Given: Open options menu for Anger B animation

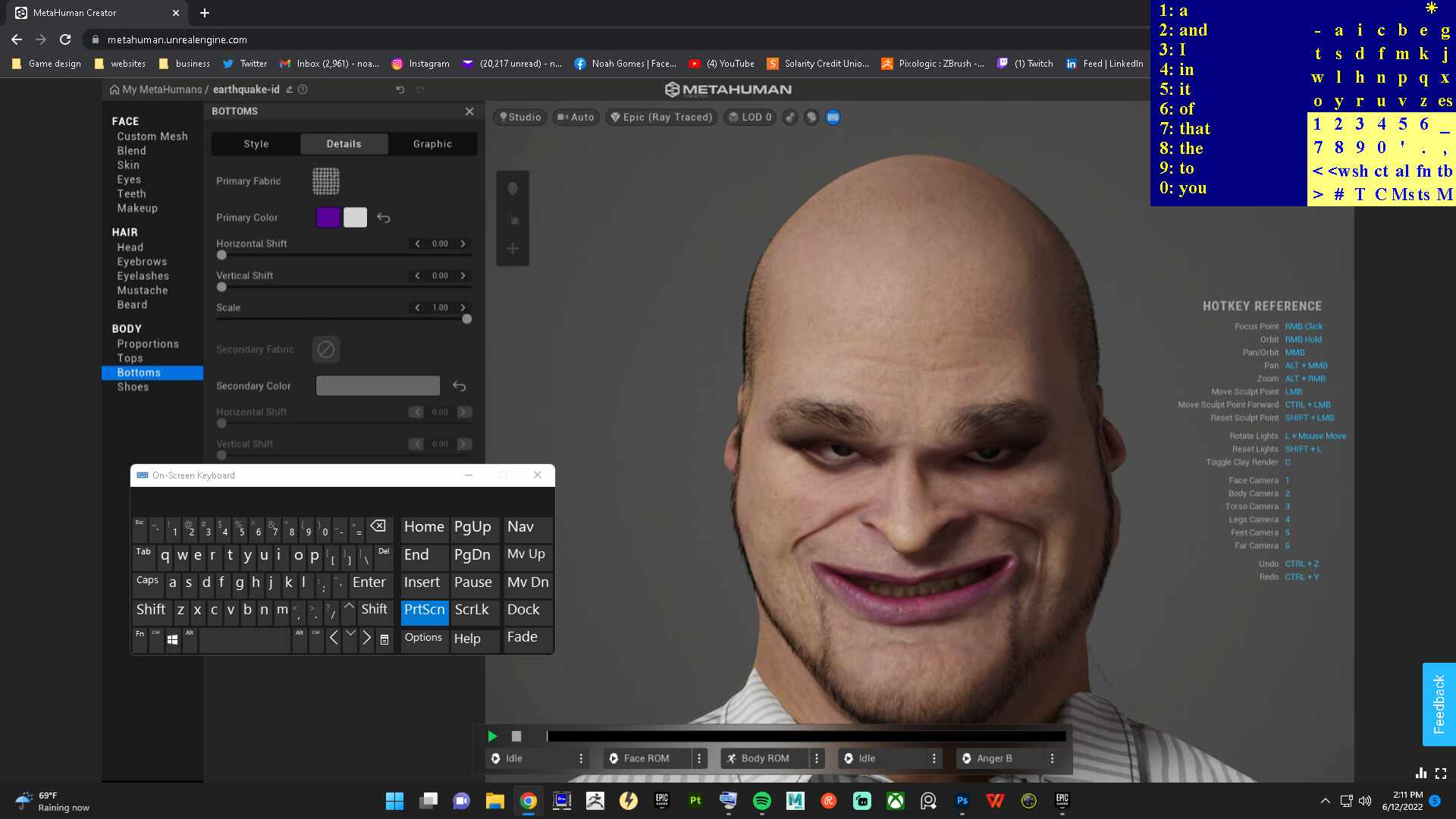Looking at the screenshot, I should [1052, 758].
